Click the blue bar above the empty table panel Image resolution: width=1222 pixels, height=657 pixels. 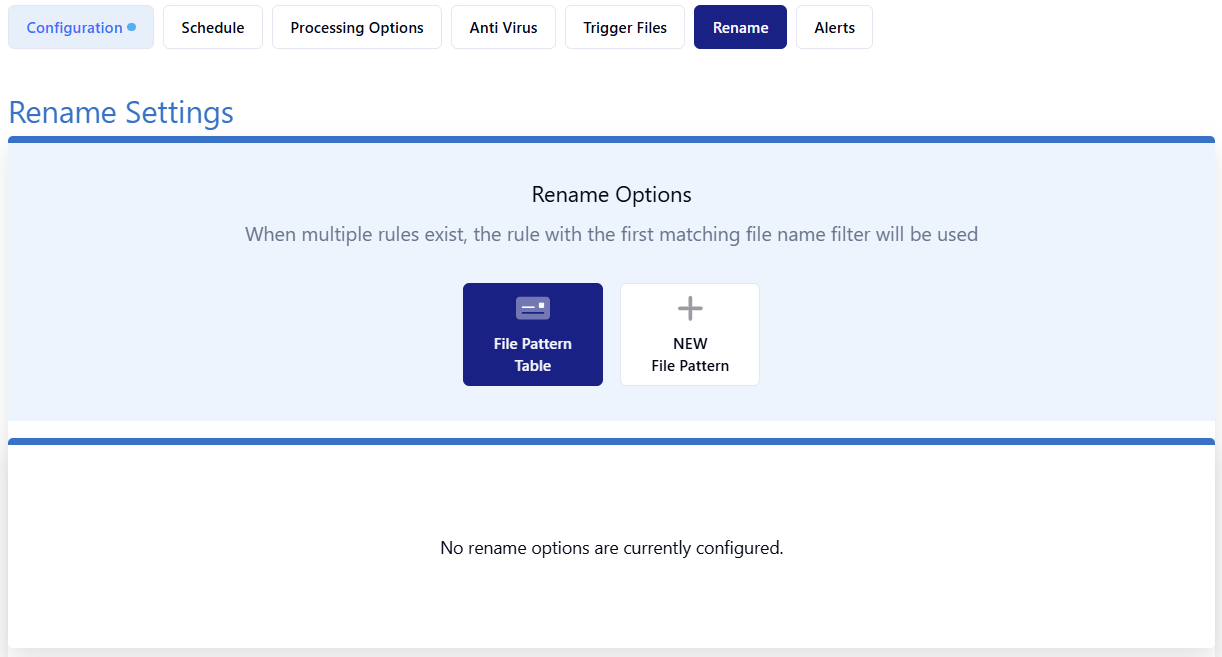611,441
